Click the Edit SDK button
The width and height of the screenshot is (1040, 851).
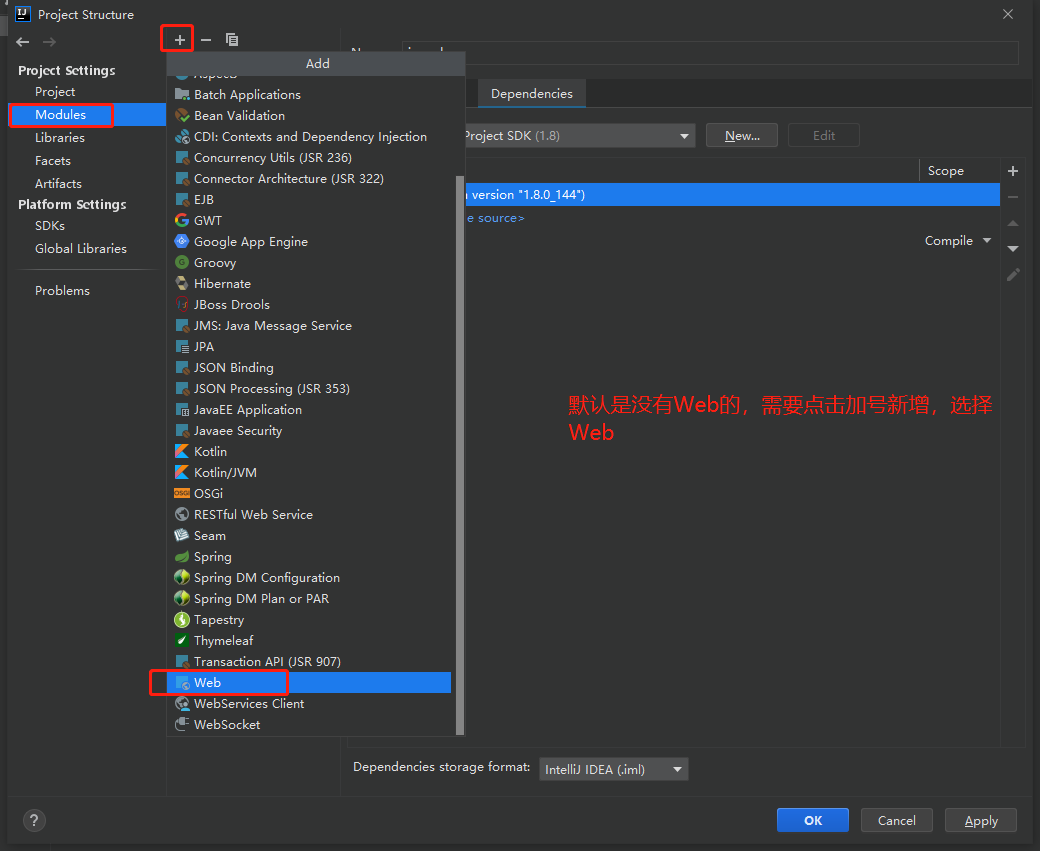(x=824, y=135)
